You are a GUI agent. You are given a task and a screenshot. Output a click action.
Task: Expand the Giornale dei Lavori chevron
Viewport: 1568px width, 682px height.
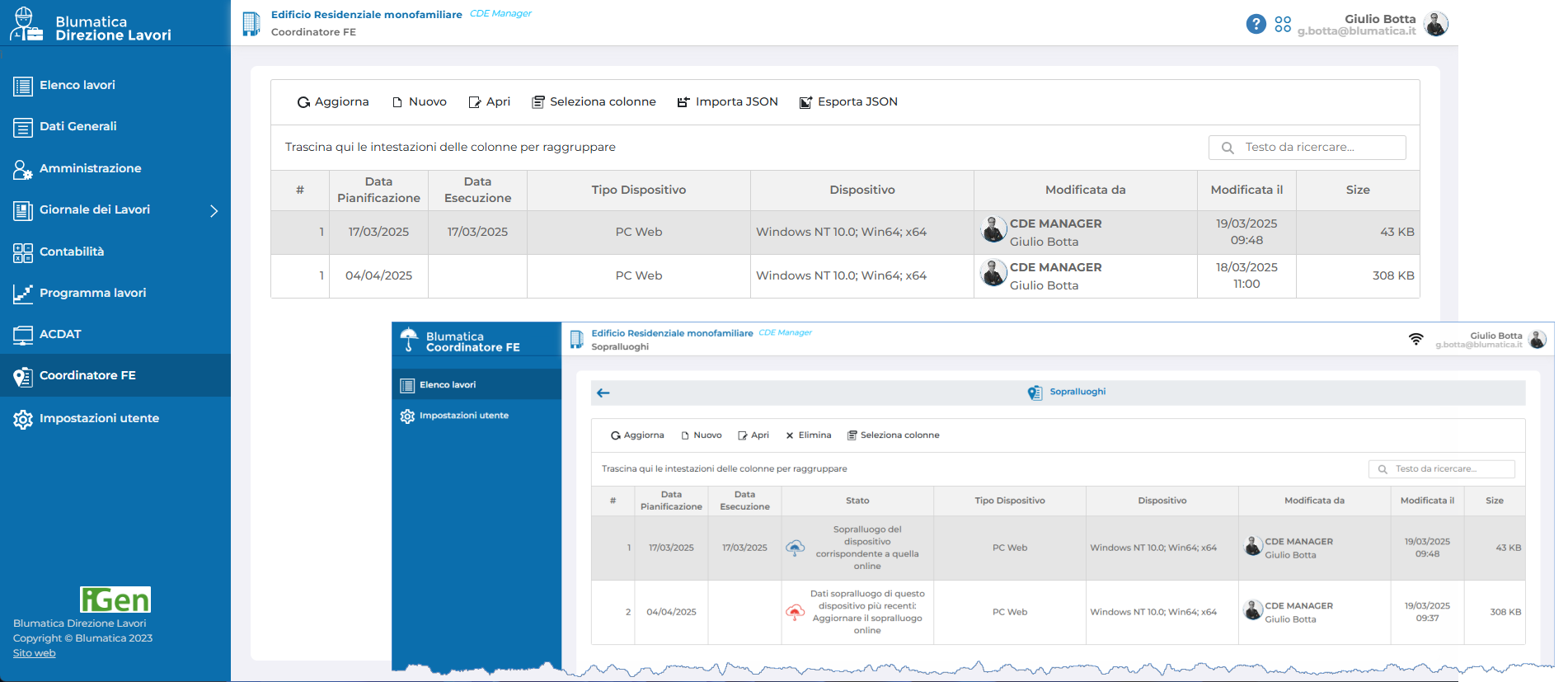point(214,210)
